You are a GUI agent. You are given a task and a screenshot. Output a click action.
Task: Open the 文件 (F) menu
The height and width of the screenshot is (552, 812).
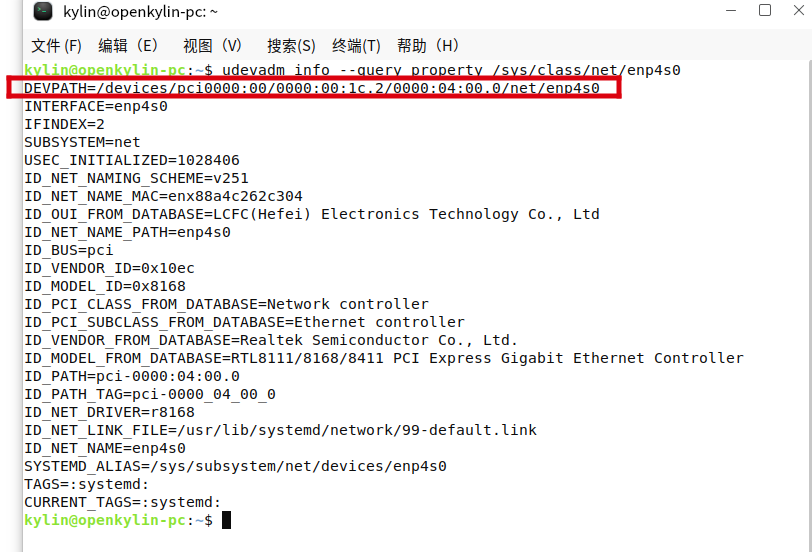tap(56, 46)
